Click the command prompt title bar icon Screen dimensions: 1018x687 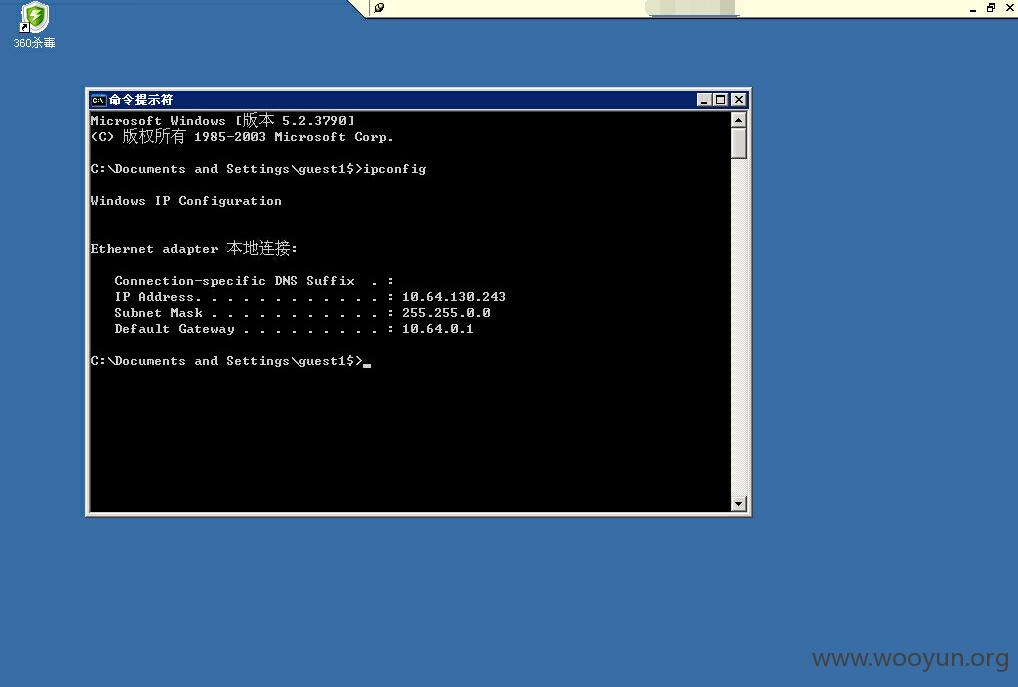coord(98,100)
